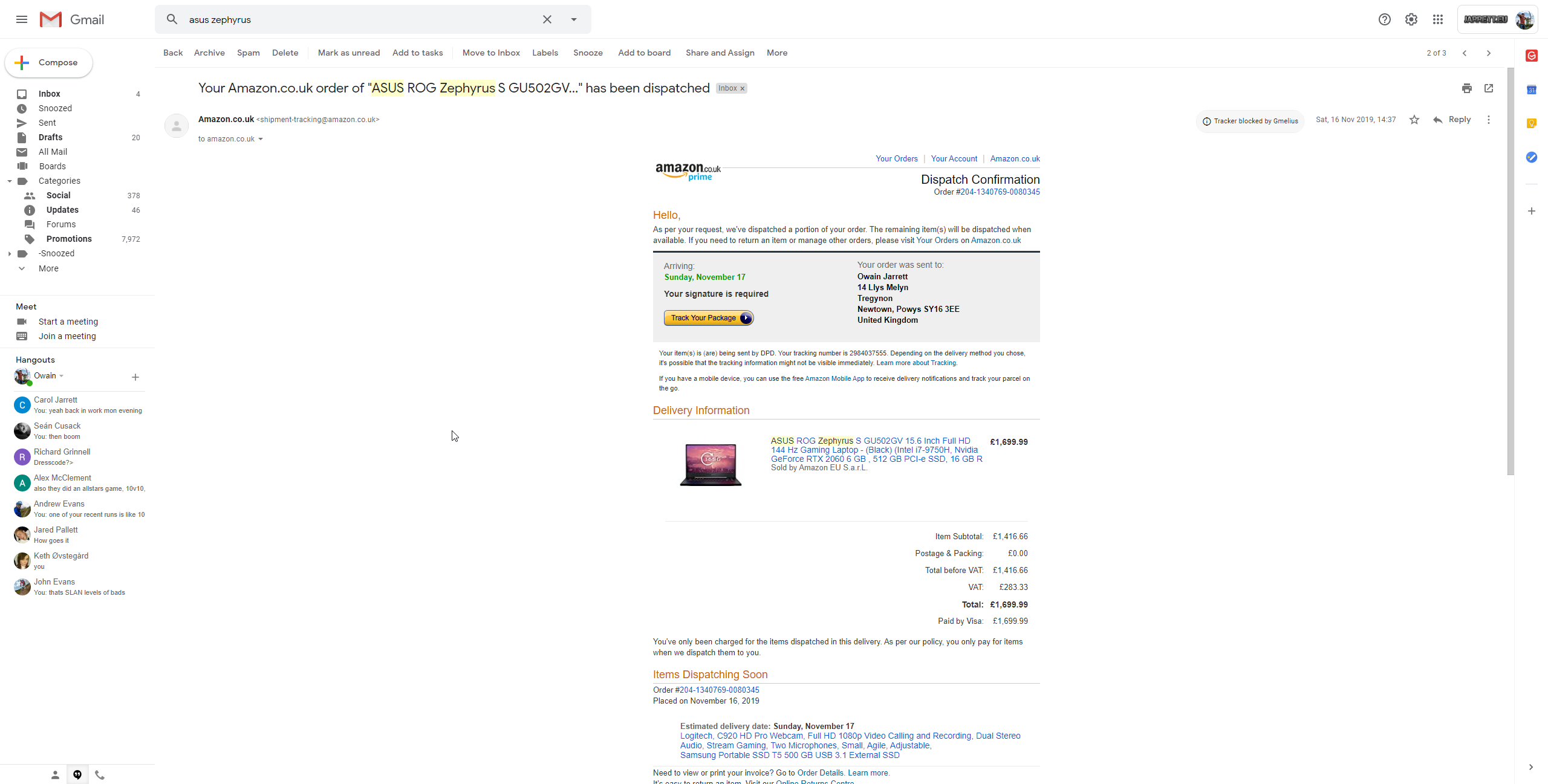1548x784 pixels.
Task: Click Snooze in the toolbar
Action: pos(588,53)
